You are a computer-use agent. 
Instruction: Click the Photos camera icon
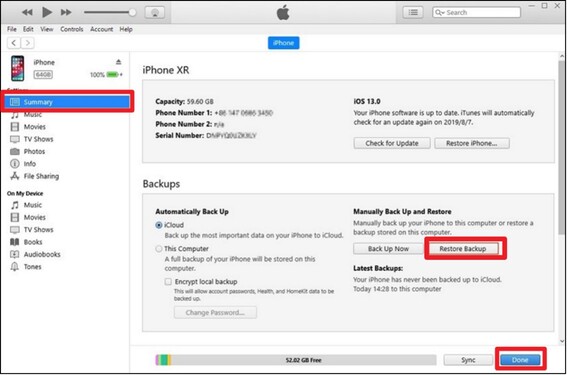coord(15,152)
